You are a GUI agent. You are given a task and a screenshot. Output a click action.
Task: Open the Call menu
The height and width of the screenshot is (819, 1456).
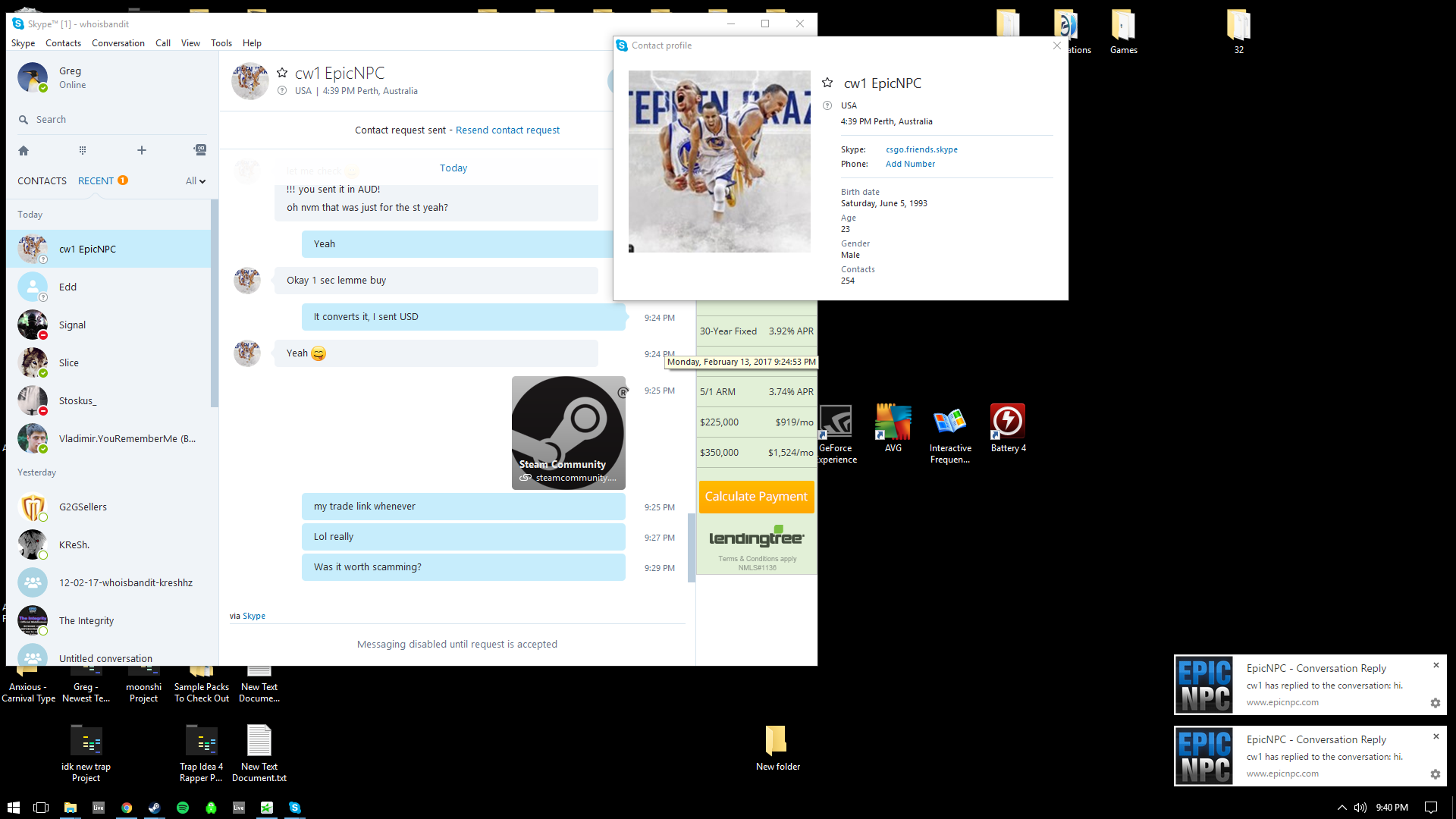tap(163, 43)
